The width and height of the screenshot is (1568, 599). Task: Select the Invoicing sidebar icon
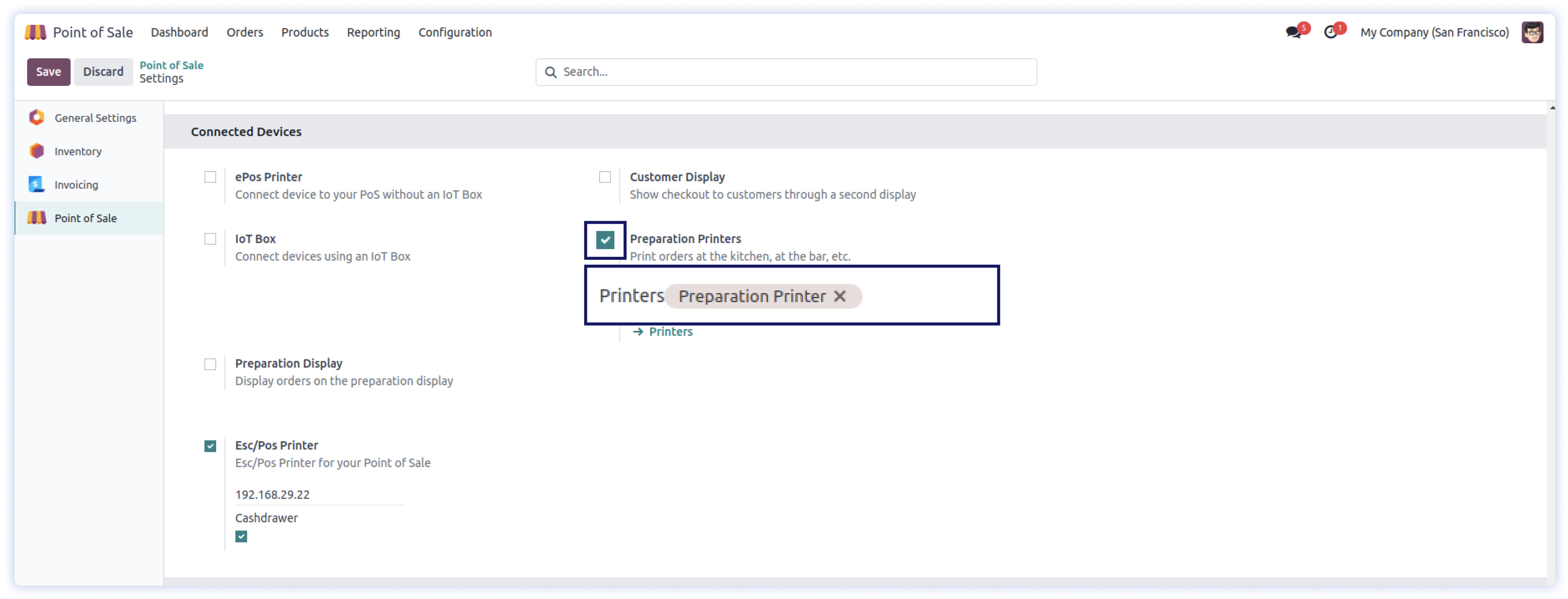[37, 184]
